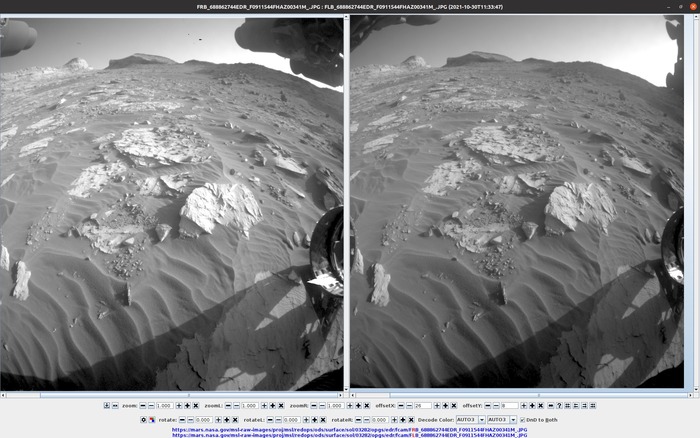Image resolution: width=700 pixels, height=438 pixels.
Task: Click the bold plus button for zoomR
Action: (x=358, y=405)
